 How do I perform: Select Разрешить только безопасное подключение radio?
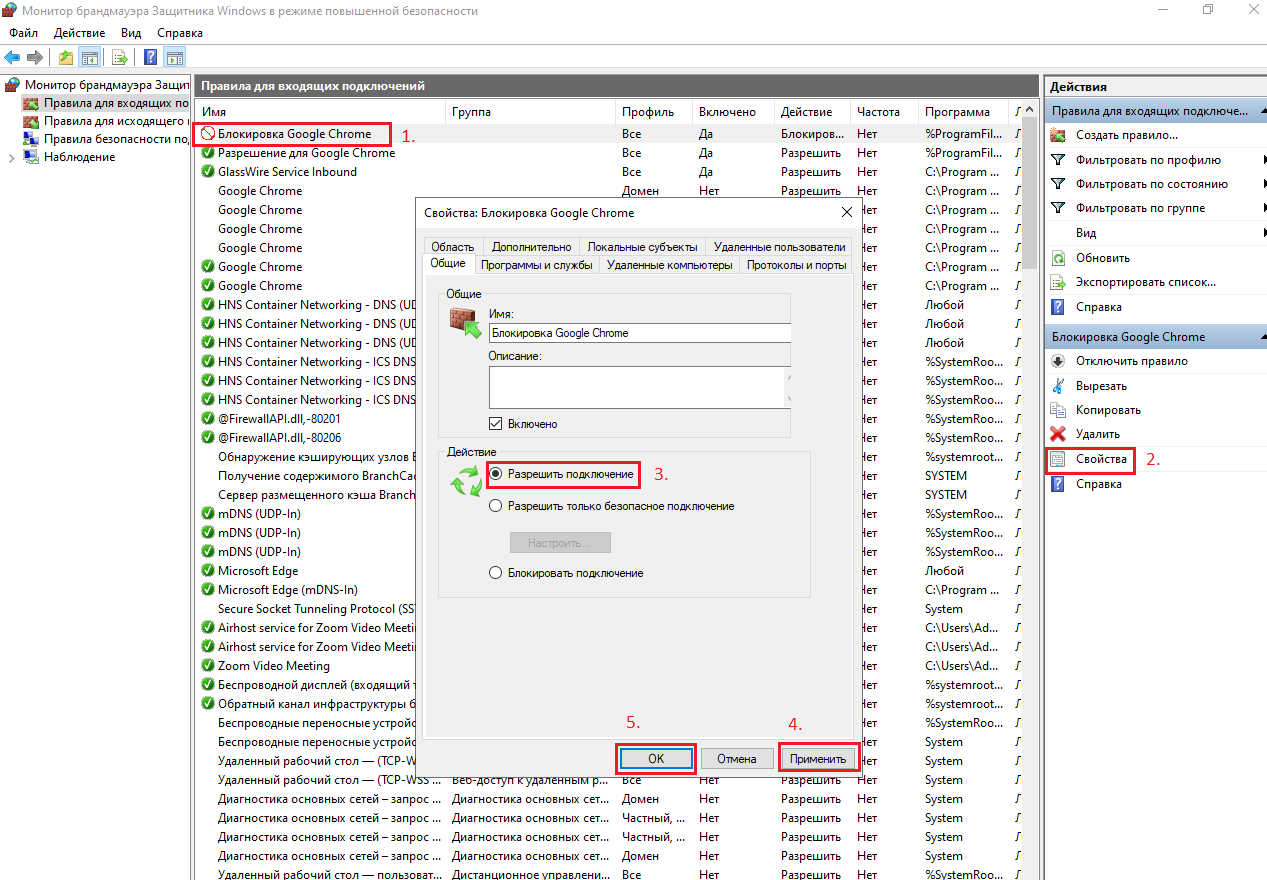[x=495, y=506]
